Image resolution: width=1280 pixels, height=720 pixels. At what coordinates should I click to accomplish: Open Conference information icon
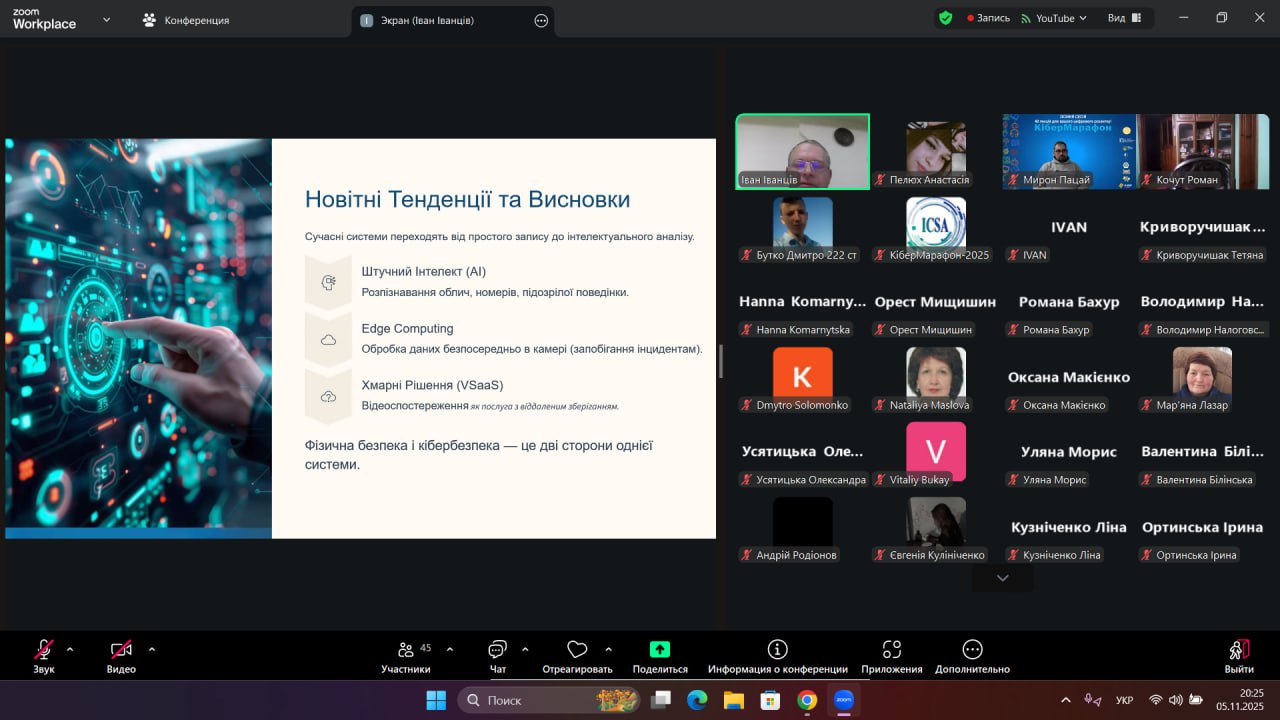[x=777, y=650]
